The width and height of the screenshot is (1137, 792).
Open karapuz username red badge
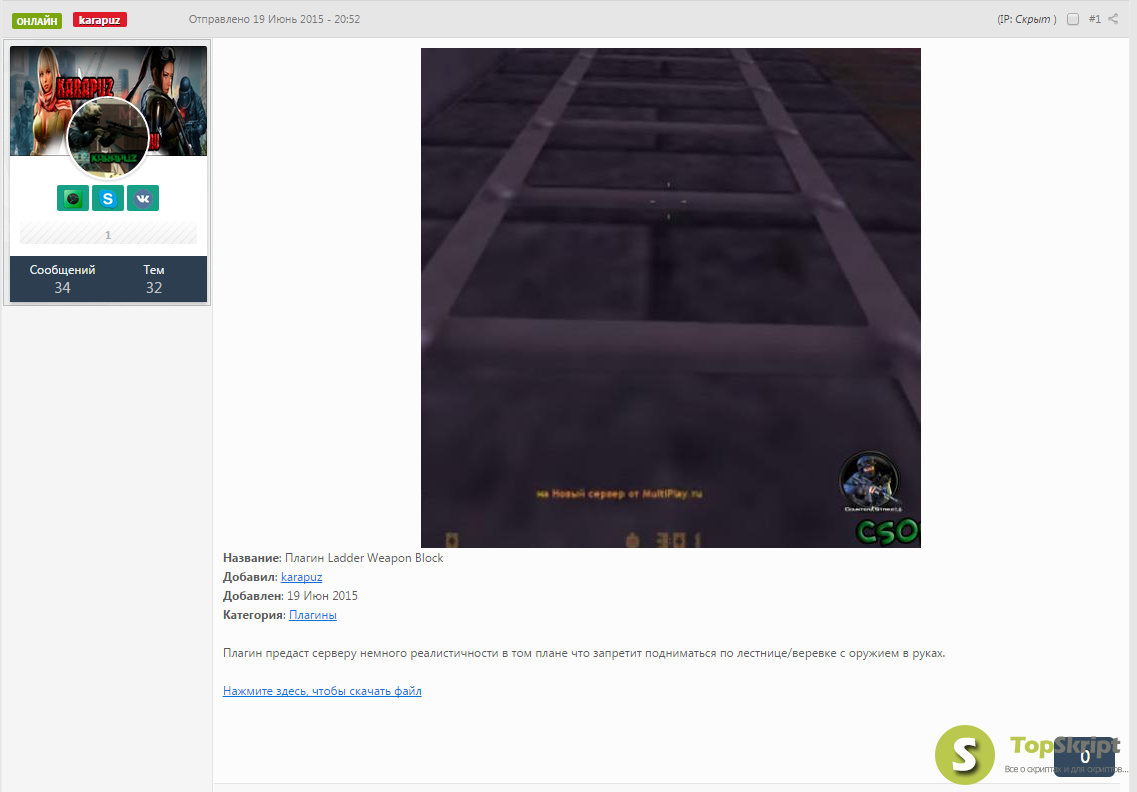click(99, 20)
